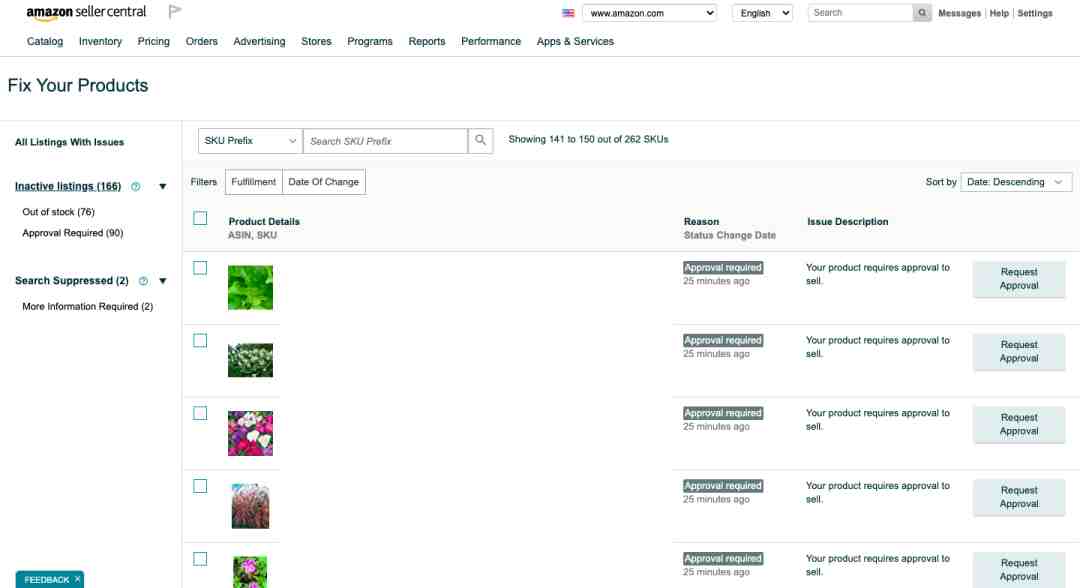Open the Reports menu
1080x588 pixels.
click(x=426, y=41)
